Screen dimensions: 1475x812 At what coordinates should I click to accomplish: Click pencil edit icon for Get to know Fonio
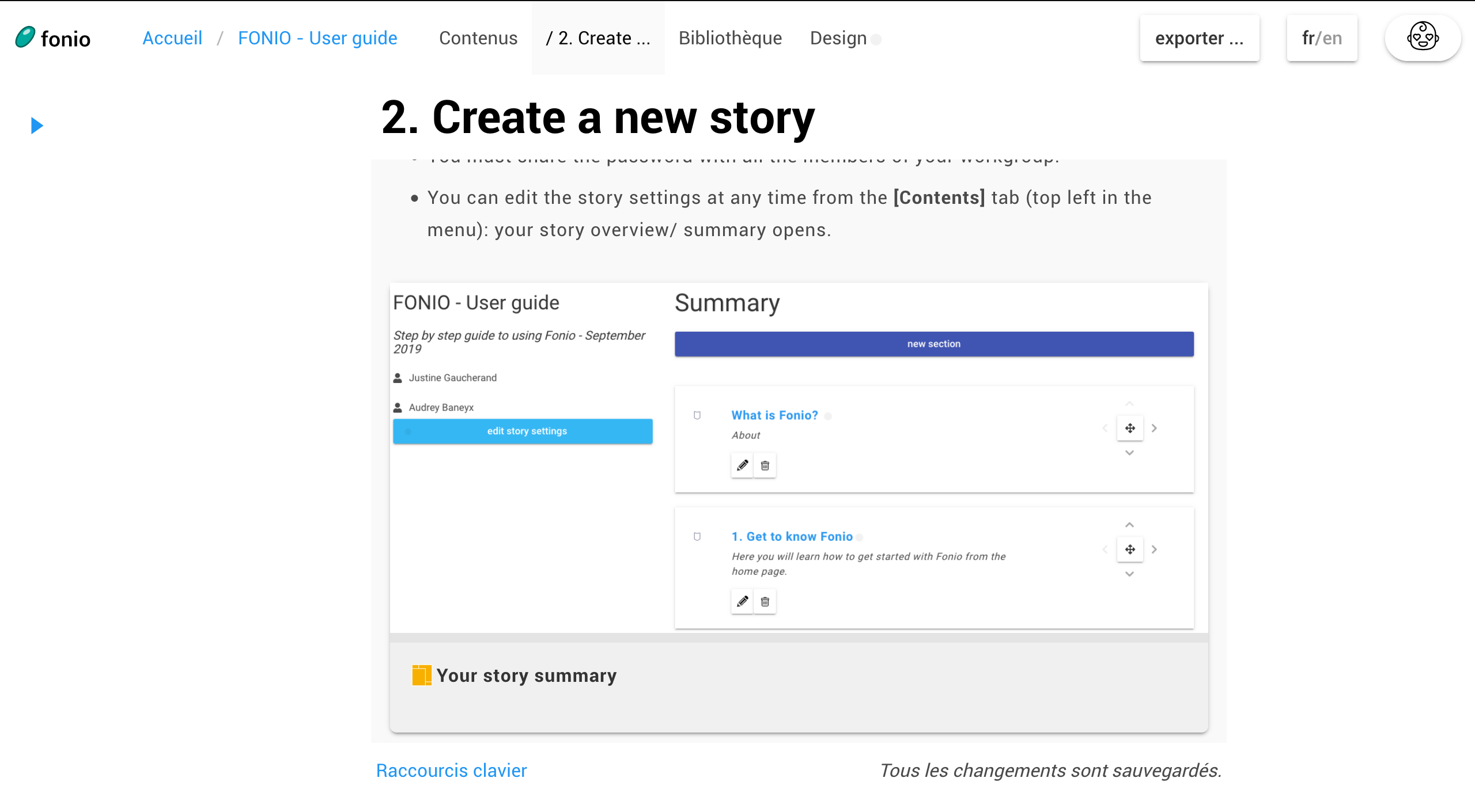(x=742, y=601)
